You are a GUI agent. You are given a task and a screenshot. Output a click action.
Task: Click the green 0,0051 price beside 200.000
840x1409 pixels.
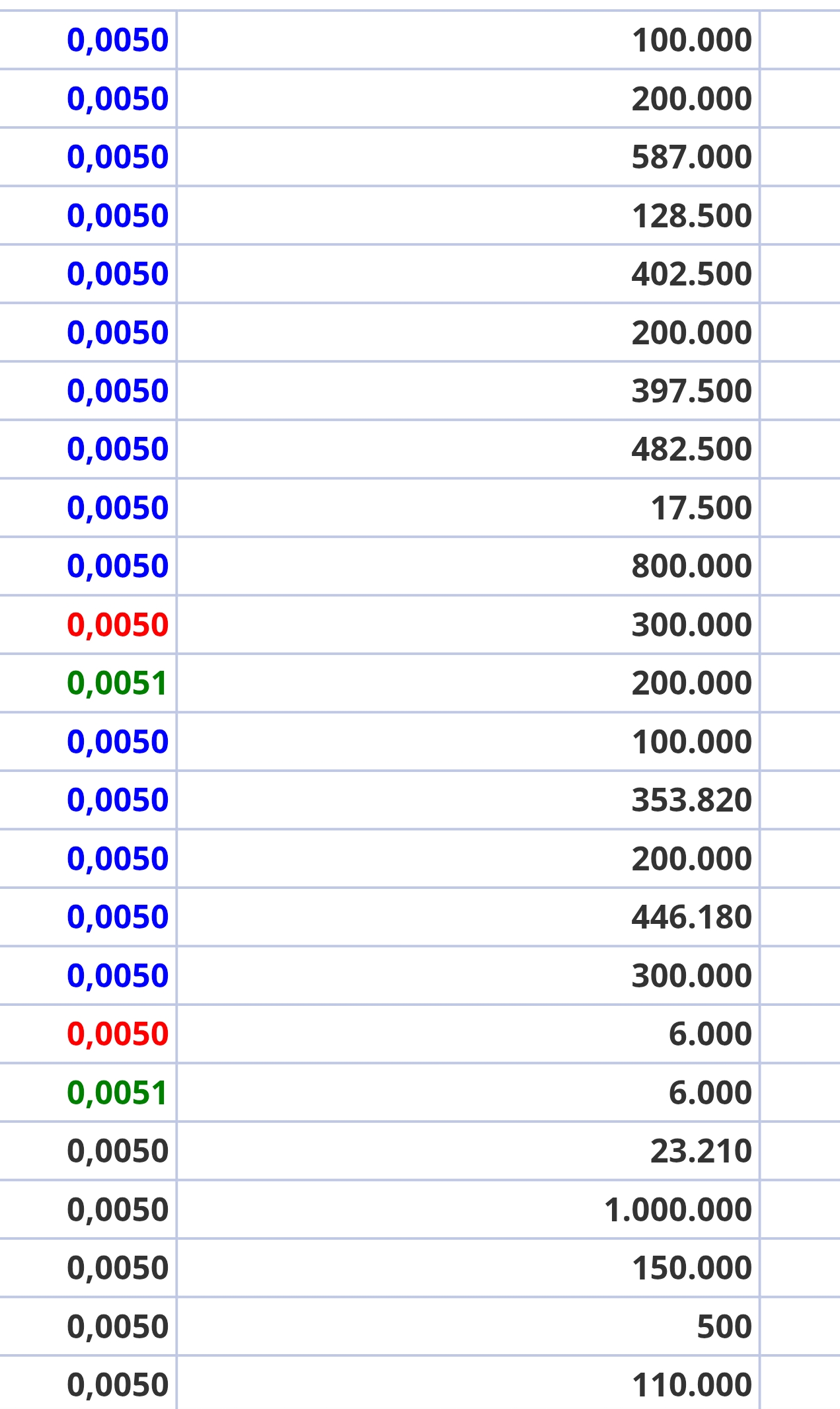point(117,683)
